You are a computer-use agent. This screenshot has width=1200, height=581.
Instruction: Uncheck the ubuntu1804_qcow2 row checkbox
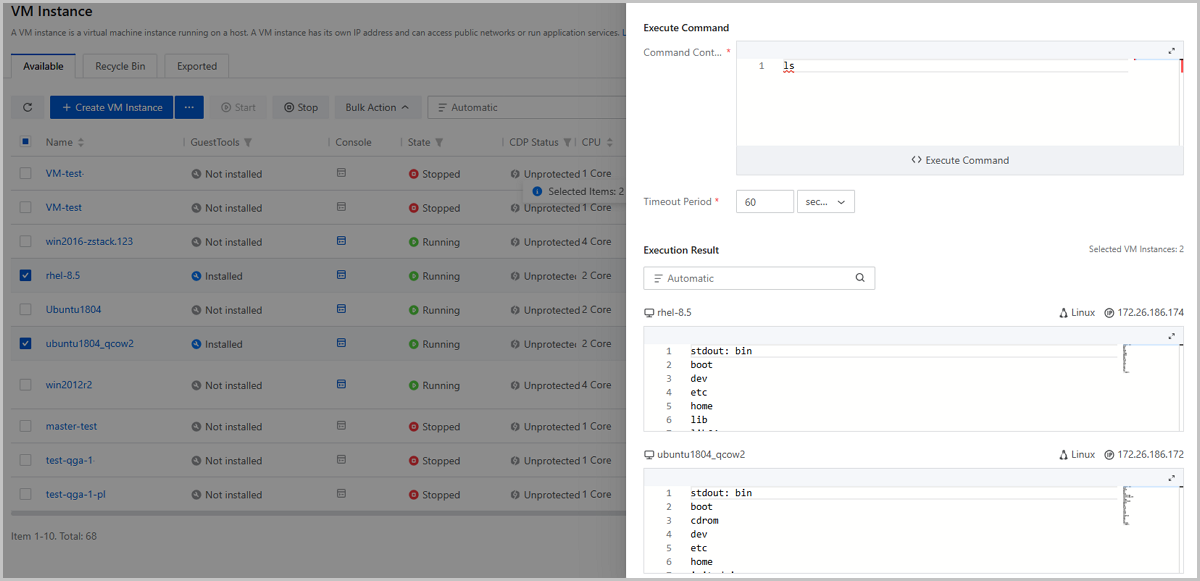pos(26,343)
